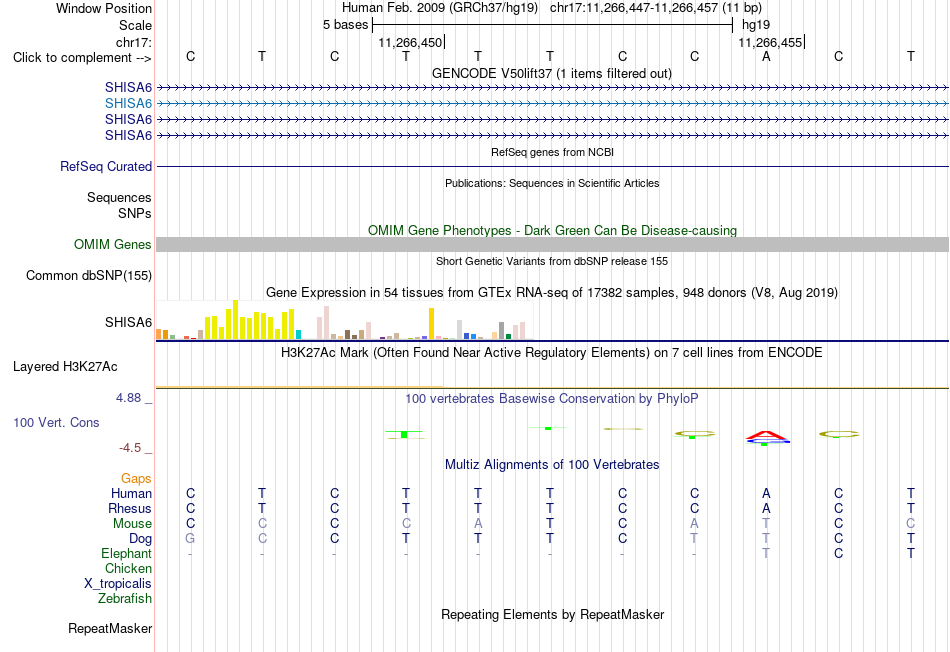This screenshot has height=652, width=950.
Task: Click the orange "Gaps" label
Action: [136, 479]
